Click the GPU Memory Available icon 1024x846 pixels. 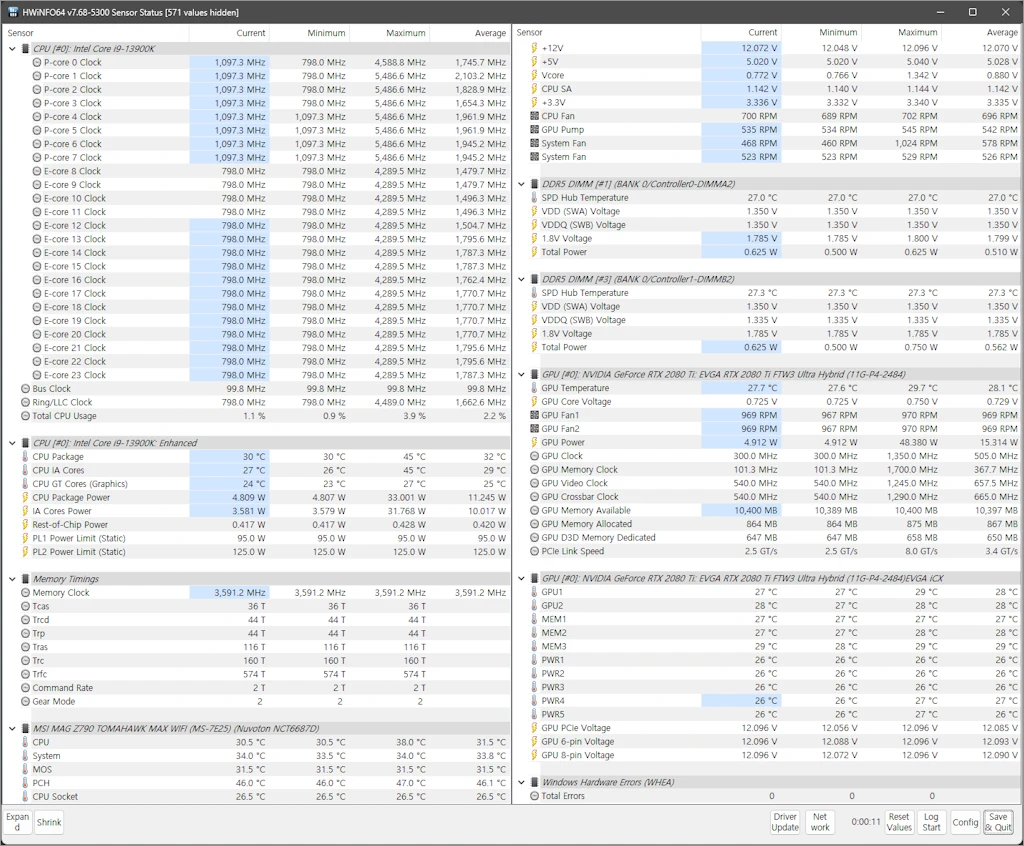tap(534, 510)
